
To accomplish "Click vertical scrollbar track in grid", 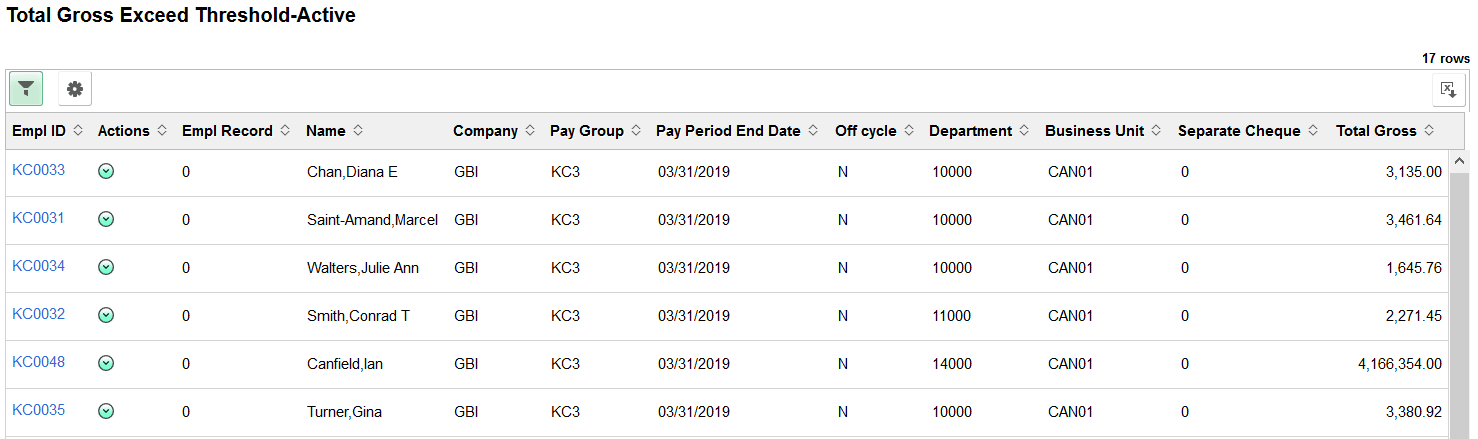I will pyautogui.click(x=1458, y=300).
